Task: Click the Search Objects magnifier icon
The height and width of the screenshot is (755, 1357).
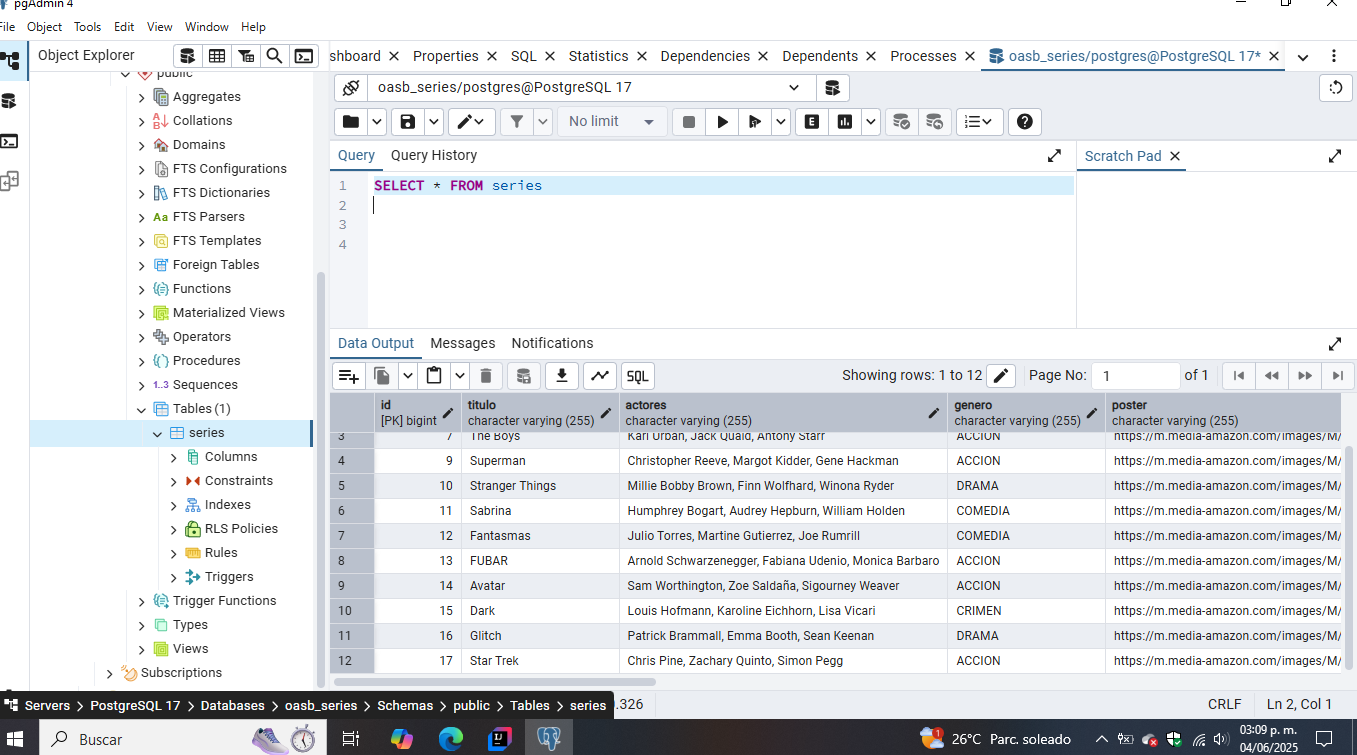Action: [274, 56]
